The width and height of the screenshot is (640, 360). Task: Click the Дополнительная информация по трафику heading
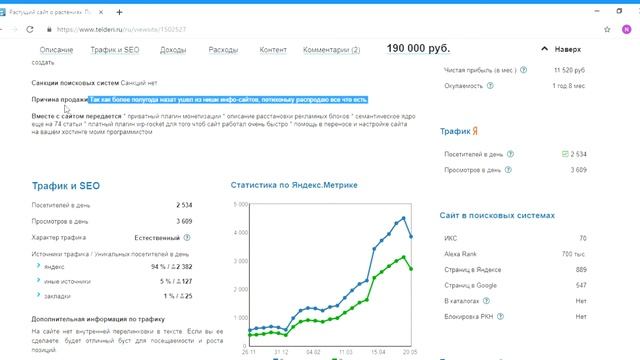98,319
